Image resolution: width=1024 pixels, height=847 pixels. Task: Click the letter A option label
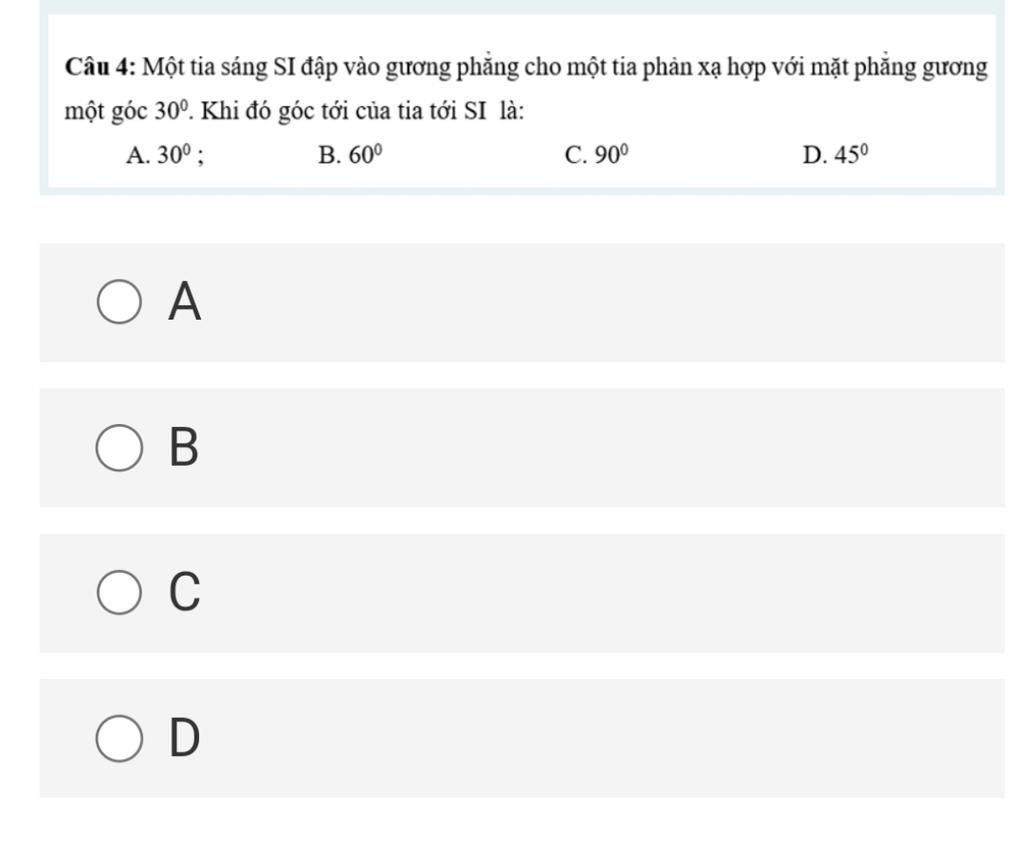pyautogui.click(x=184, y=302)
